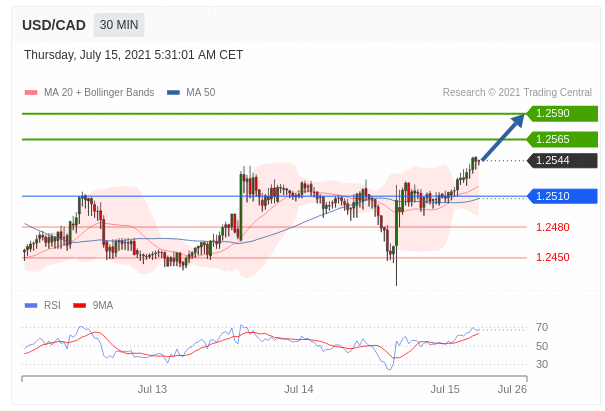Toggle the RSI legend entry
The width and height of the screenshot is (605, 411).
click(52, 305)
